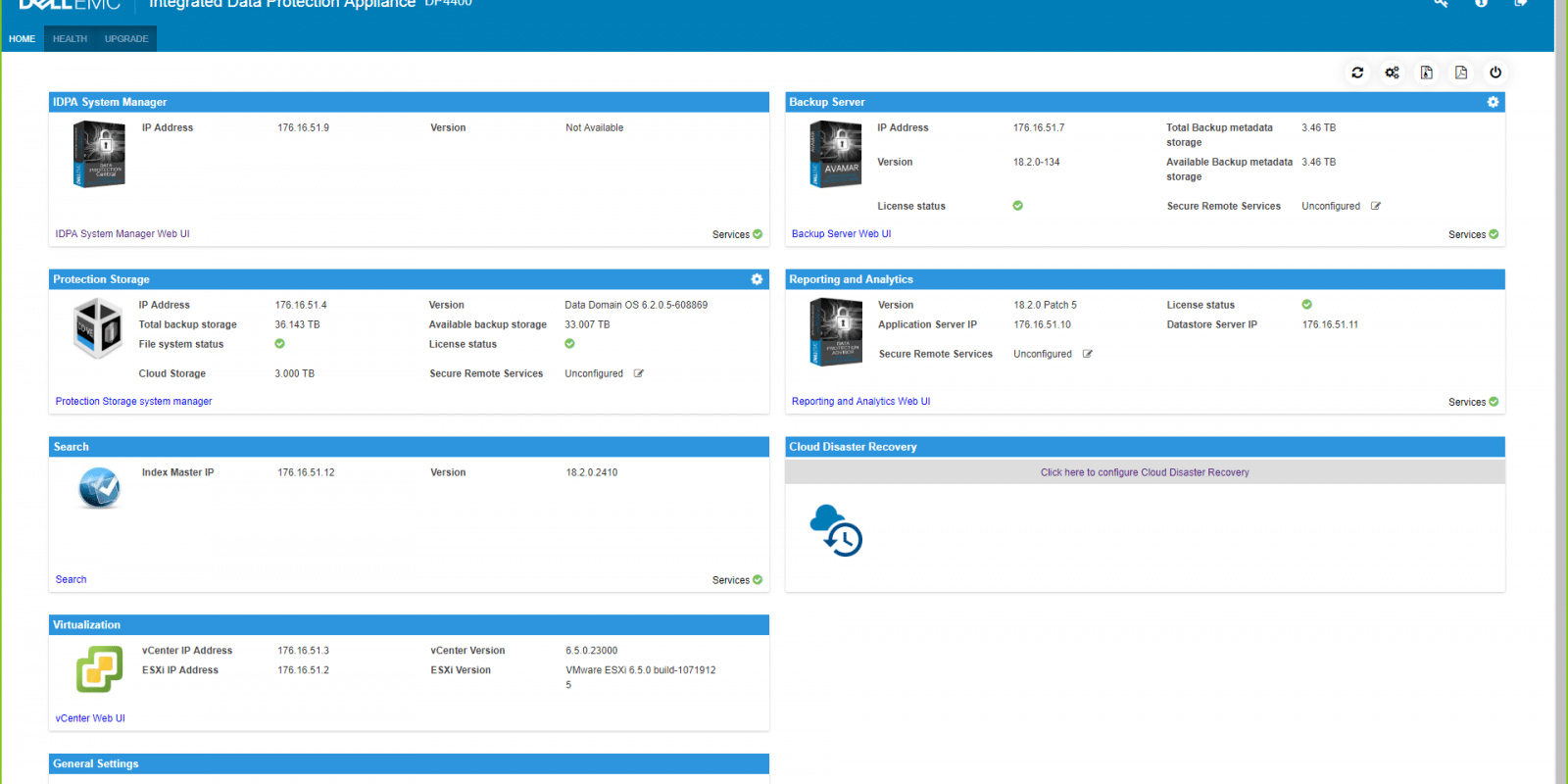Click the Avamar product box image
This screenshot has height=784, width=1568.
836,154
